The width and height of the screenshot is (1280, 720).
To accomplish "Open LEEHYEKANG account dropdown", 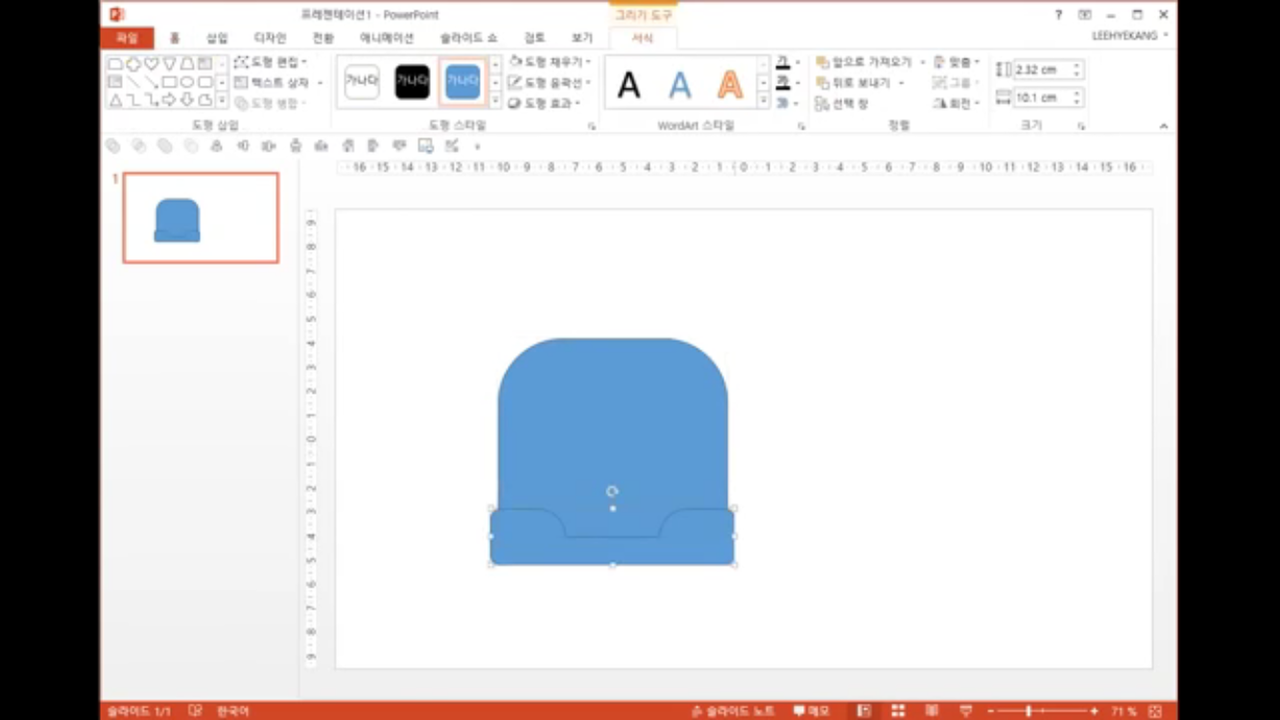I will point(1130,35).
